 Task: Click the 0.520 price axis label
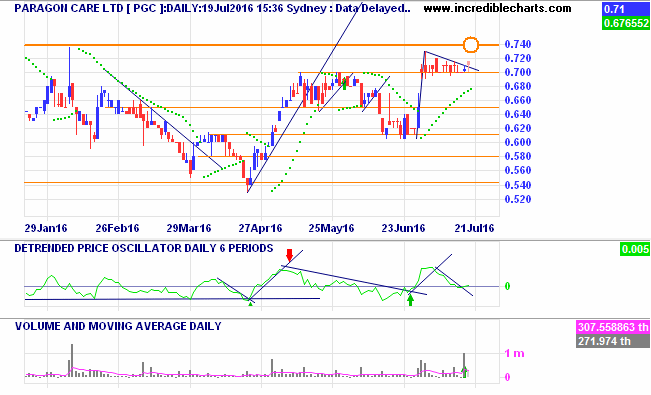518,199
